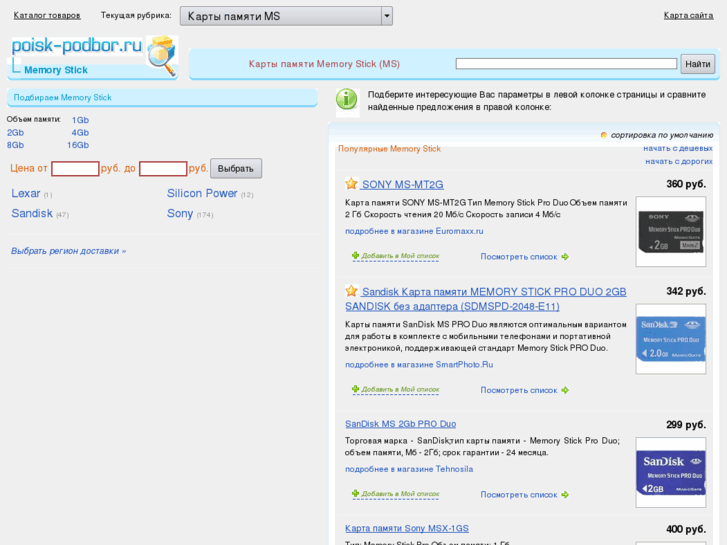
Task: Click the 'Карты памяти Memory Stick (MS)' heading
Action: [324, 64]
